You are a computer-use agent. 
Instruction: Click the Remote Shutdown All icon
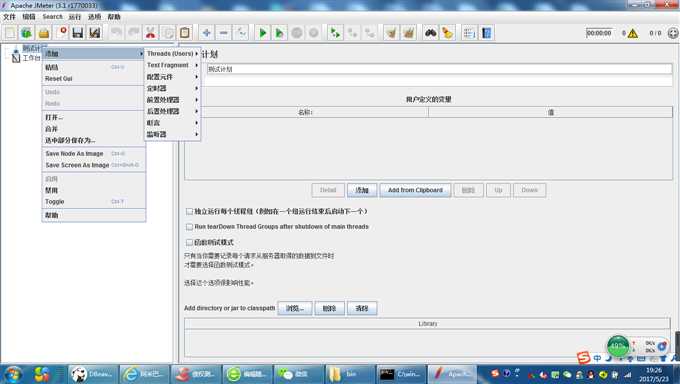coord(369,33)
